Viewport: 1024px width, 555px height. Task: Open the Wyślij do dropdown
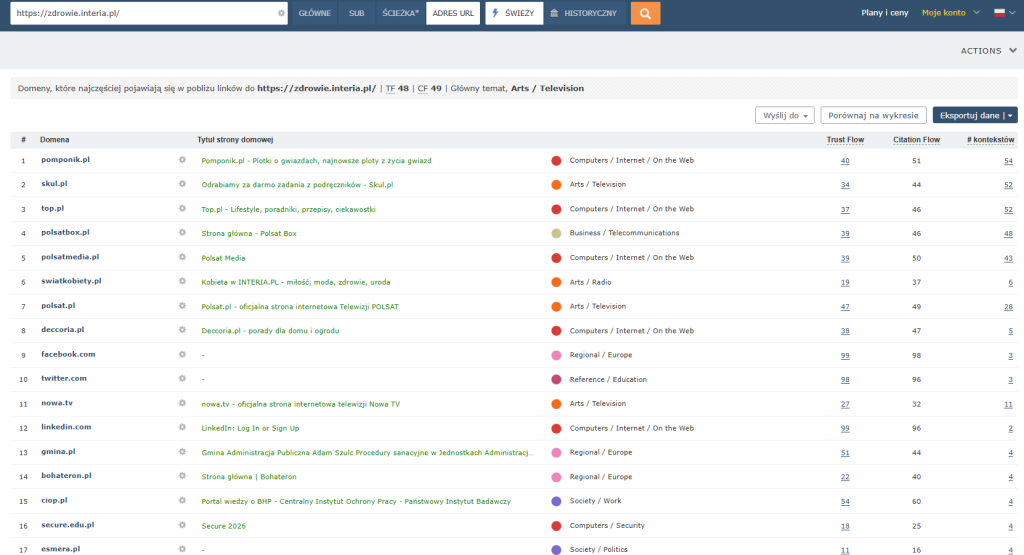785,116
